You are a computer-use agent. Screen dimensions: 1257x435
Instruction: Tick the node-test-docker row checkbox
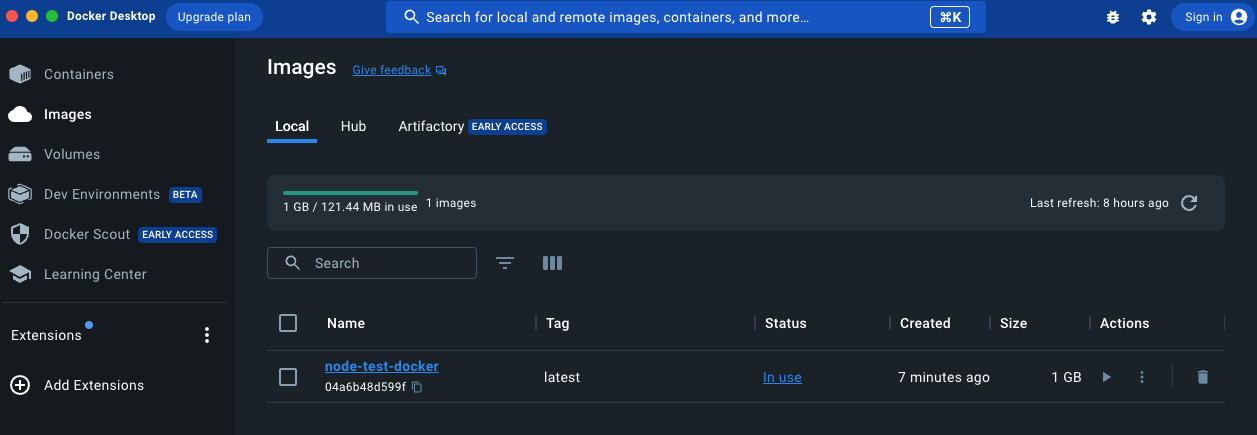coord(288,377)
